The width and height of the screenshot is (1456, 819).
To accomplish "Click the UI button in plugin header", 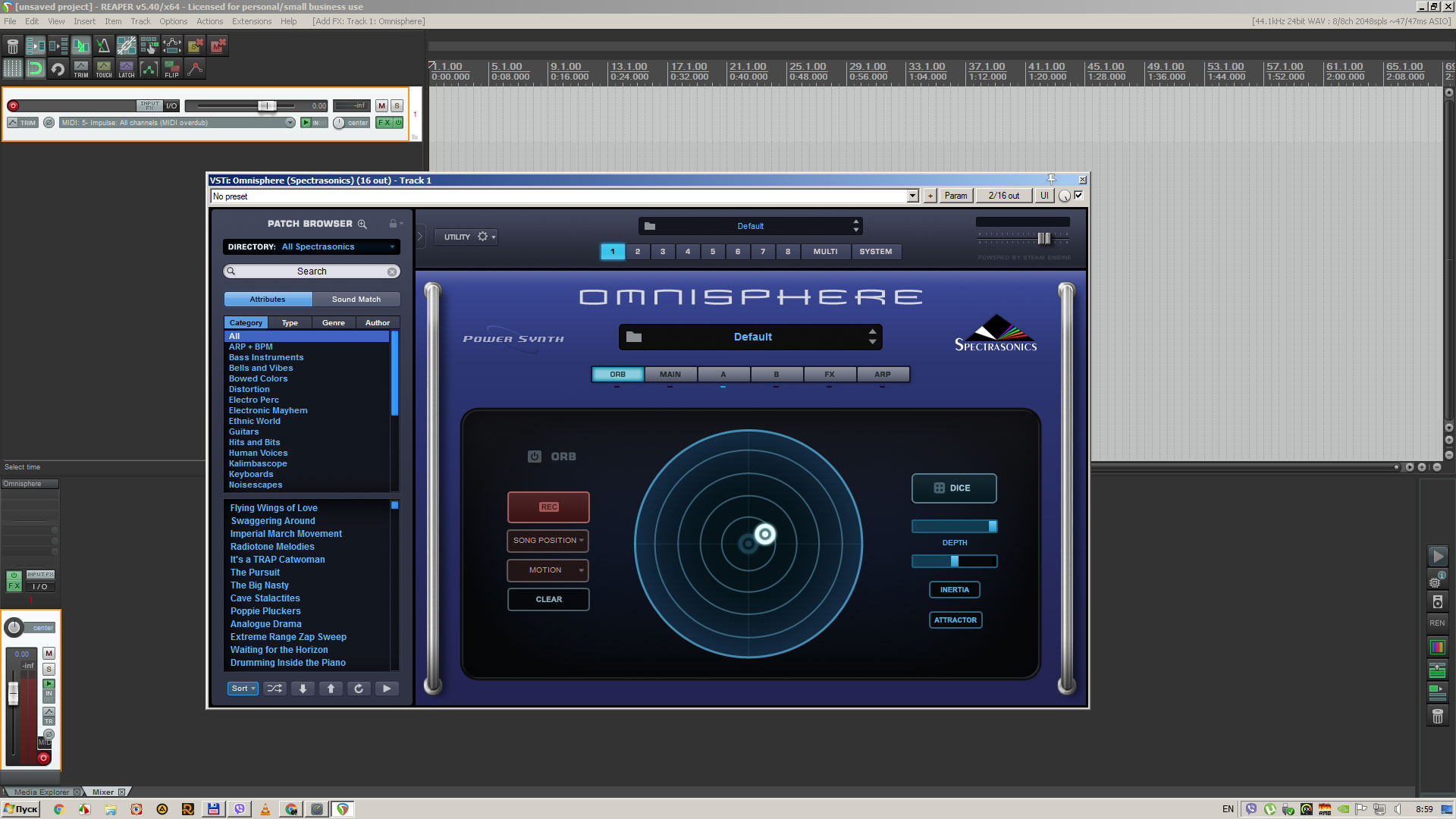I will pos(1044,196).
